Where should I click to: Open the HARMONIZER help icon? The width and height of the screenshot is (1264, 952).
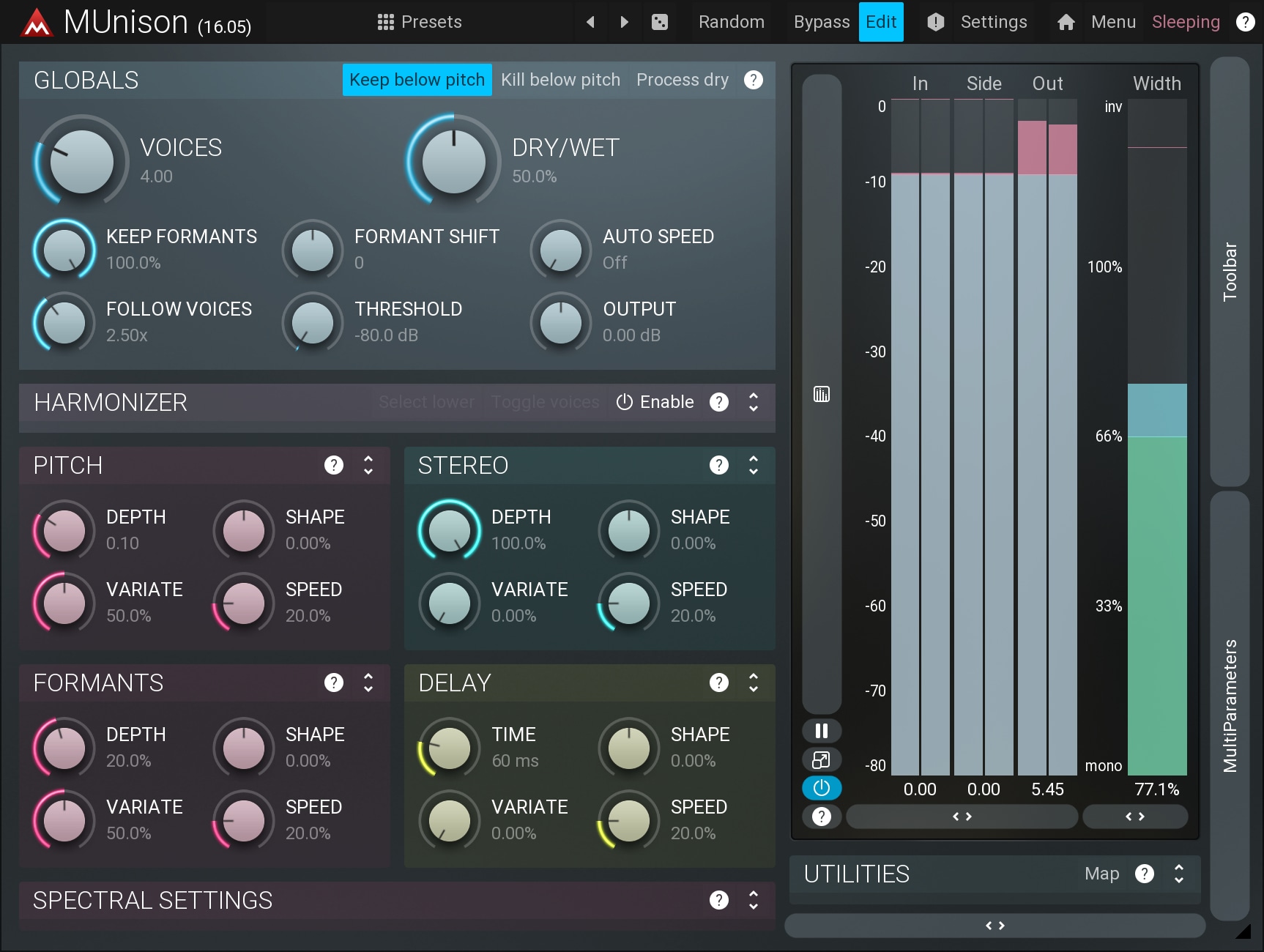coord(719,402)
